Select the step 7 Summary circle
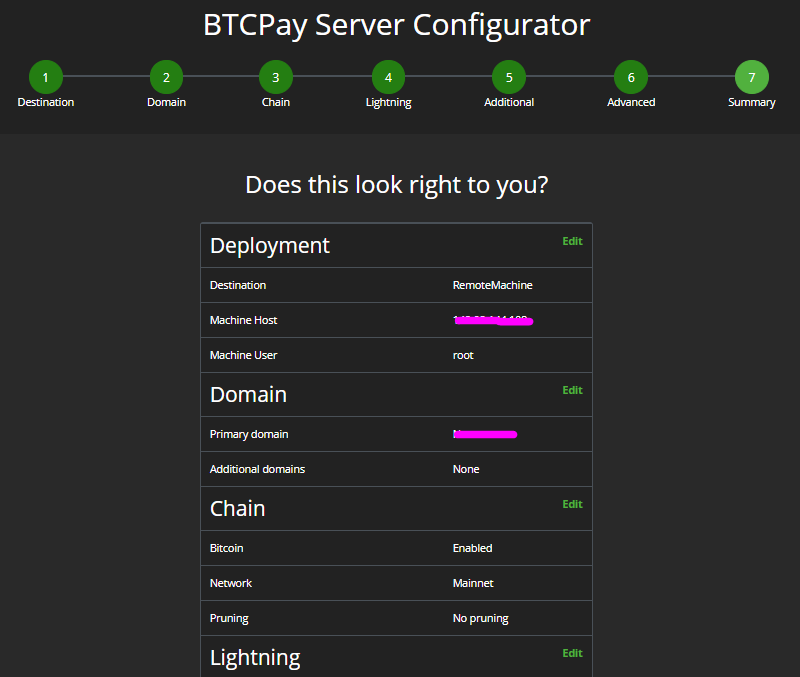Screen dimensions: 800x677 pyautogui.click(x=751, y=77)
